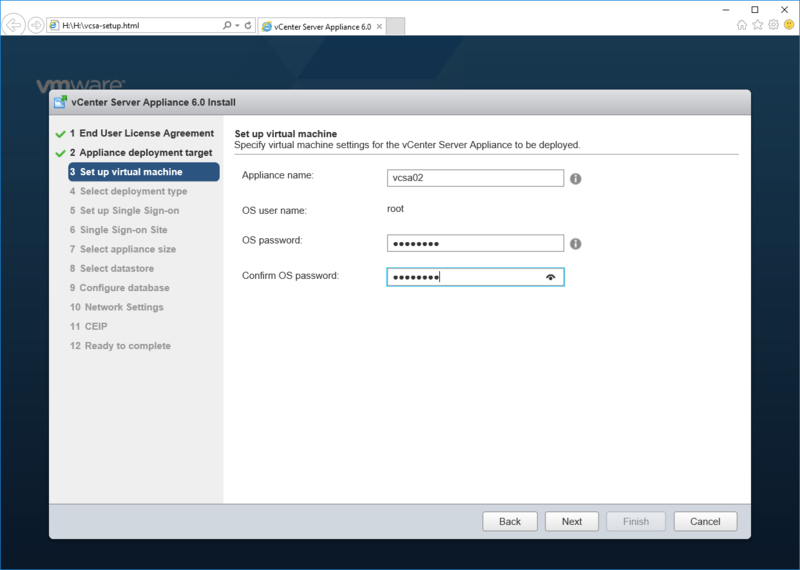Select step 6 Single Sign-on Site
The width and height of the screenshot is (800, 570).
(118, 230)
